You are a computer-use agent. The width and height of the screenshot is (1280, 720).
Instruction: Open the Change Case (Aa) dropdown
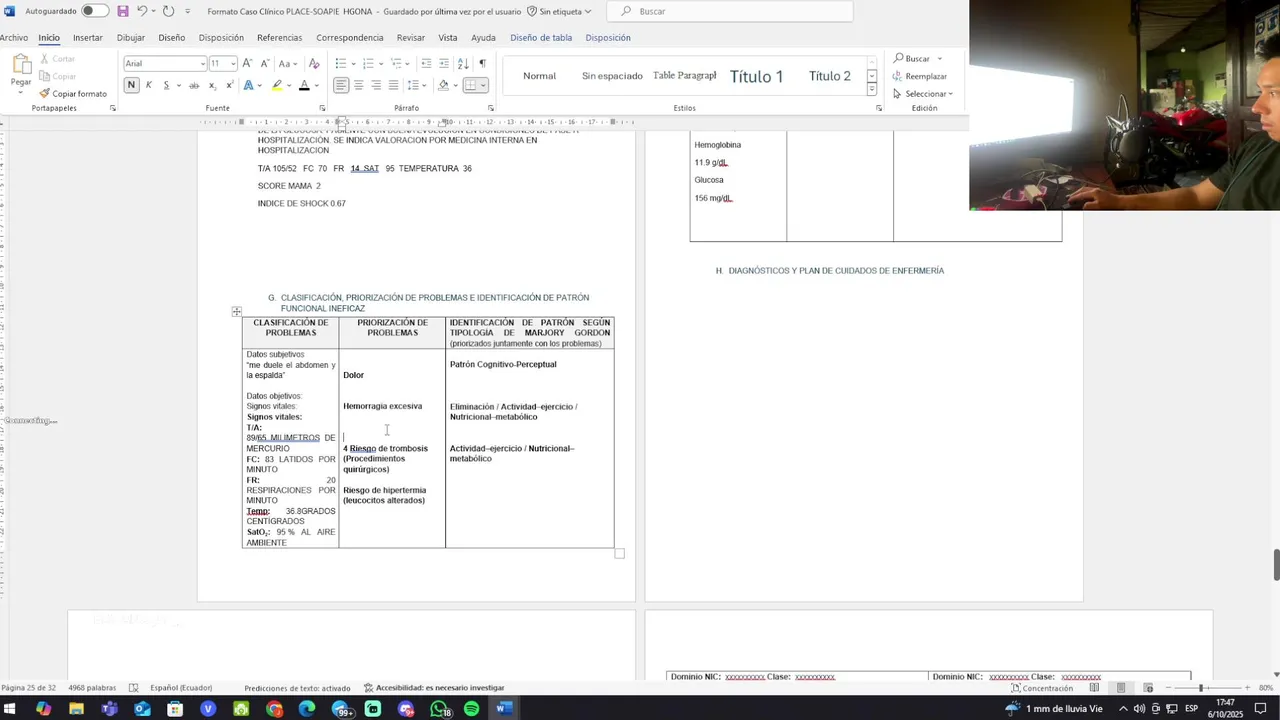point(287,63)
